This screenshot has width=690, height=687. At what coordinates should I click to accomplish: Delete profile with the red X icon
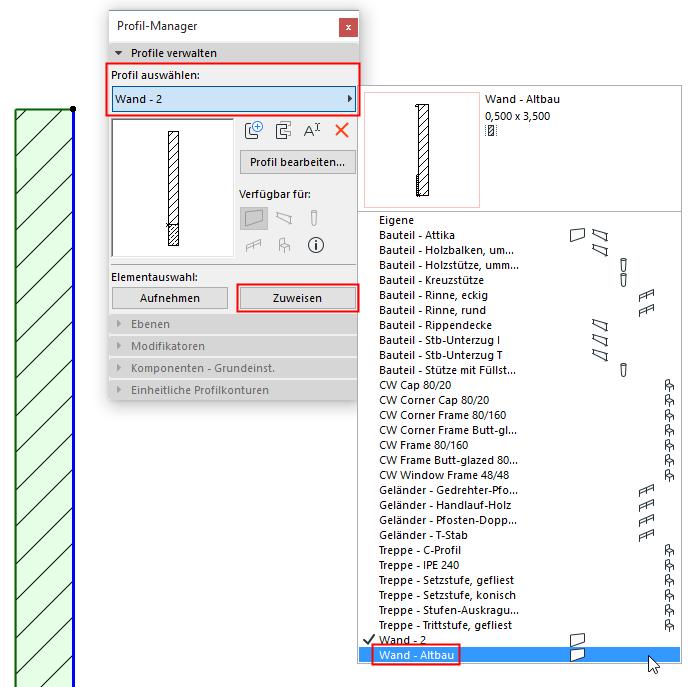click(341, 131)
